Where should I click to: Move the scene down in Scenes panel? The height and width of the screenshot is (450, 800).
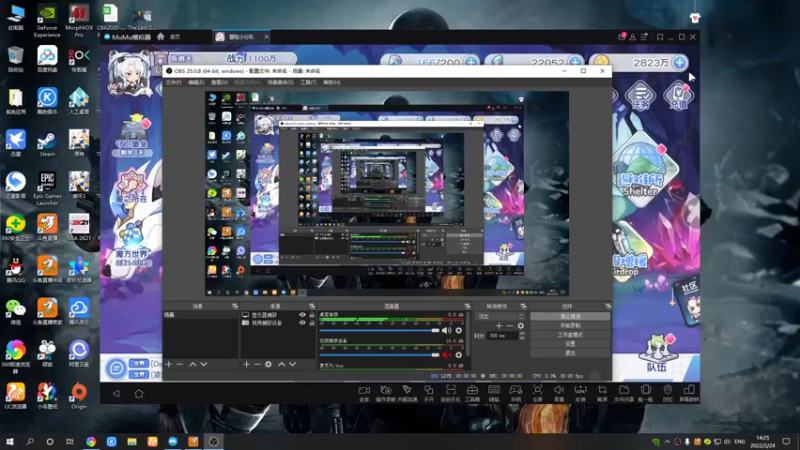204,364
